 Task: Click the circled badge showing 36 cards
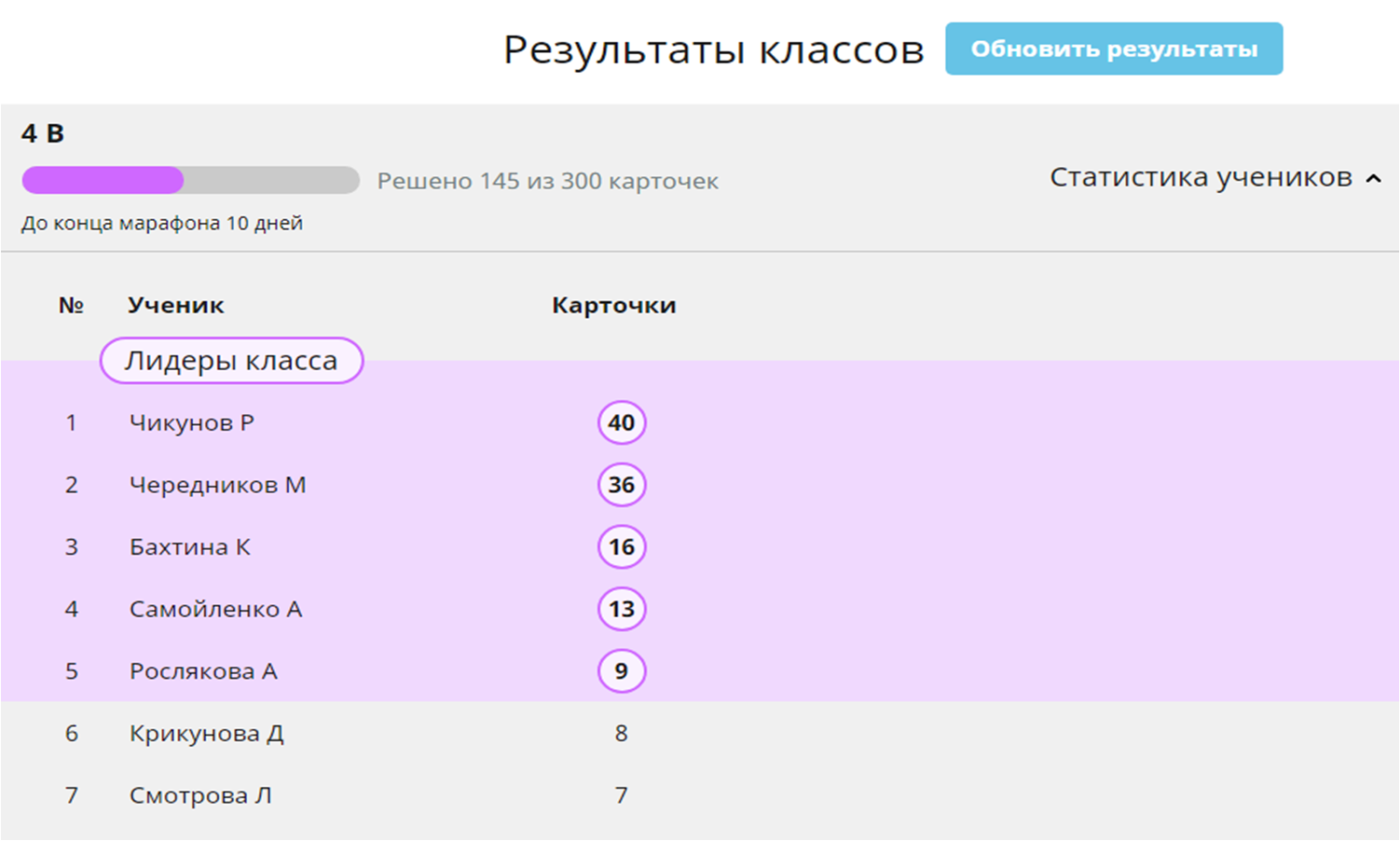click(621, 485)
